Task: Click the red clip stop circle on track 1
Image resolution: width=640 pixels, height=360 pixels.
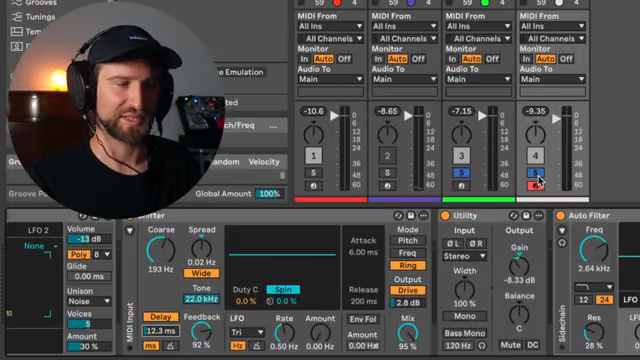Action: [x=337, y=3]
